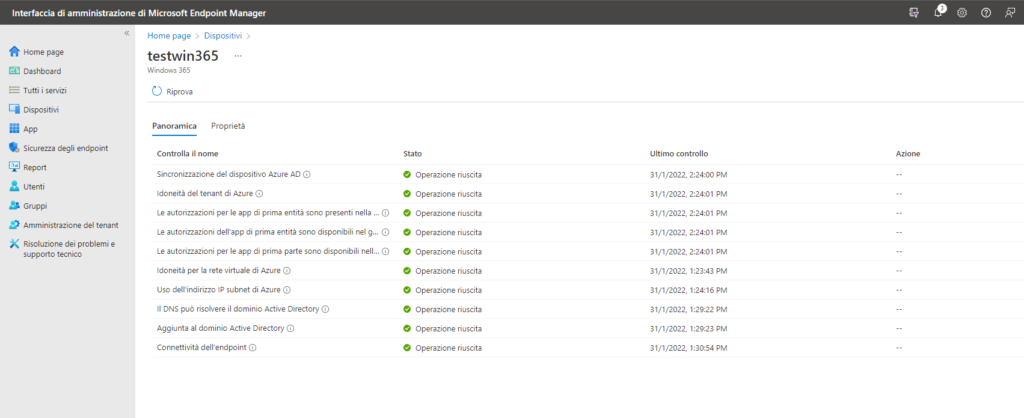This screenshot has width=1024, height=418.
Task: Click info icon beside Aggiunta al dominio Active Directory
Action: pos(291,329)
